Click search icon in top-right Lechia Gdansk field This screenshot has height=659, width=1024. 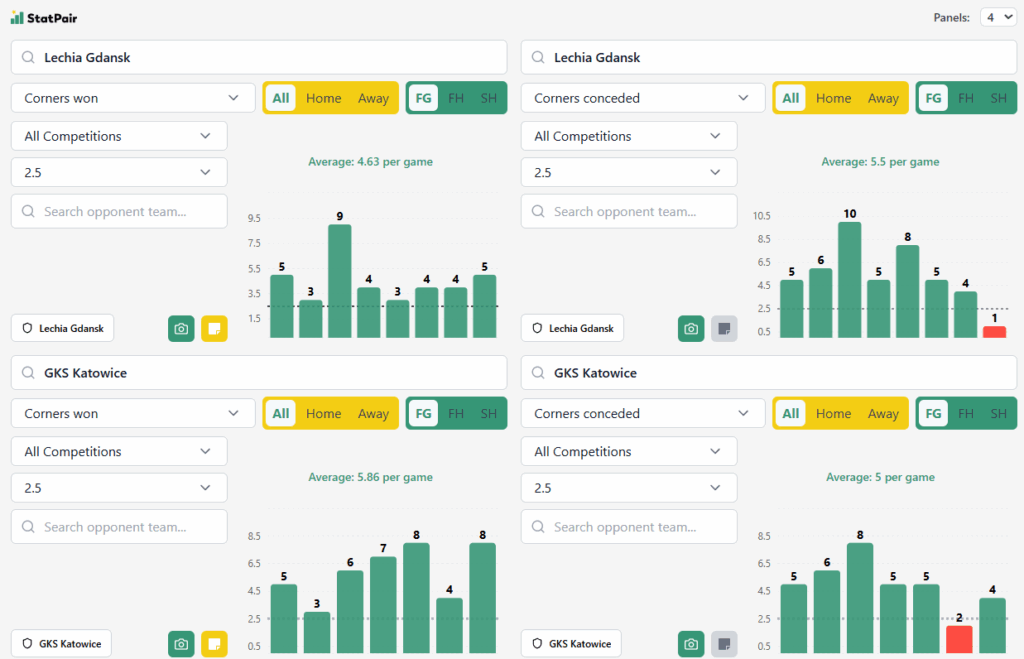coord(538,57)
